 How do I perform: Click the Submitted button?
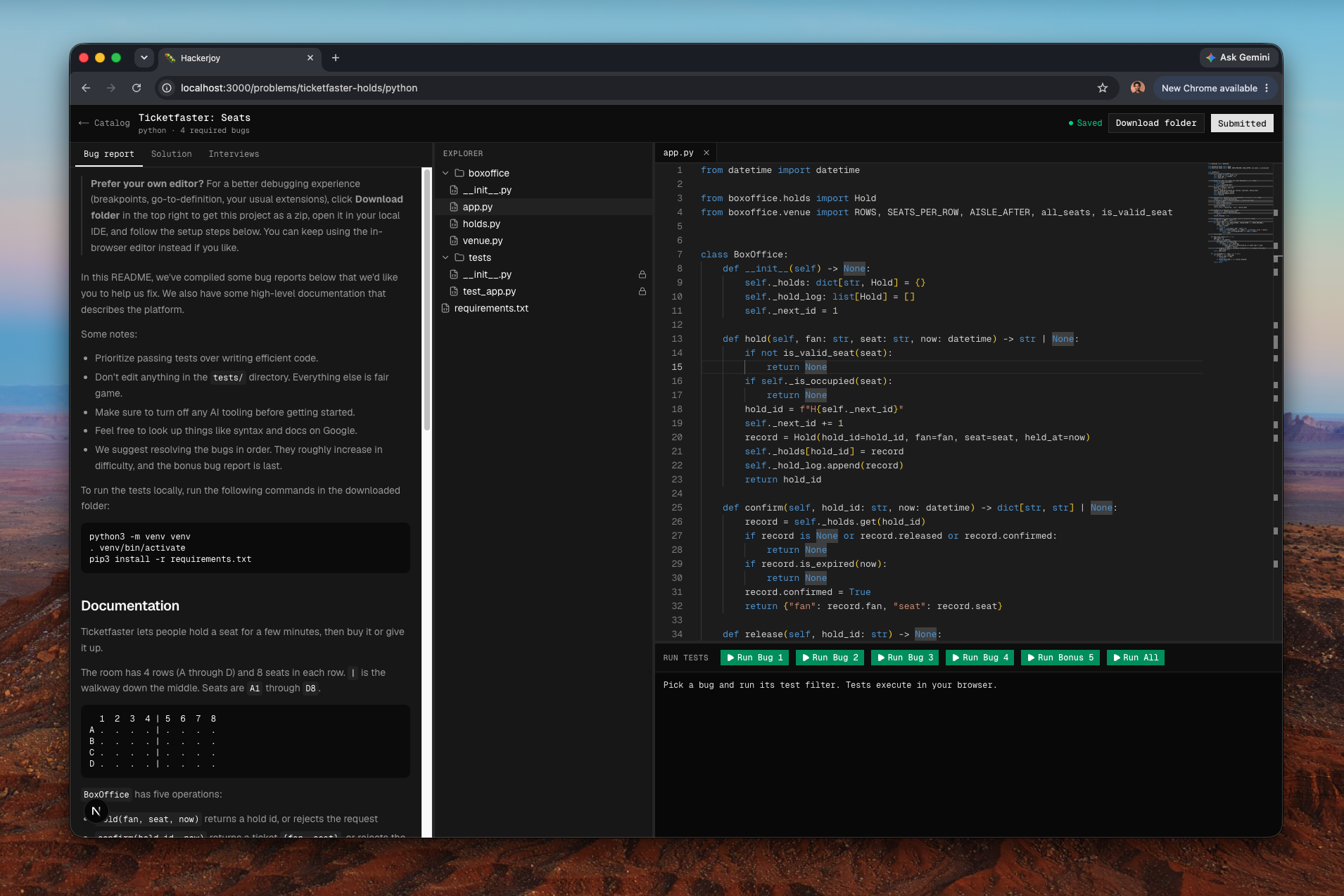(1242, 123)
